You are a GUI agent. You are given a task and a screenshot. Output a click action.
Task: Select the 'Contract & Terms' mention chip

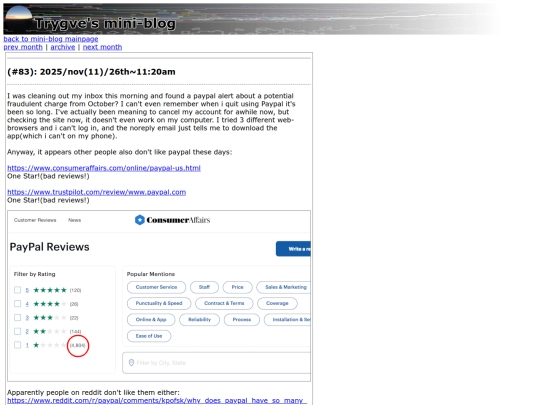point(224,303)
